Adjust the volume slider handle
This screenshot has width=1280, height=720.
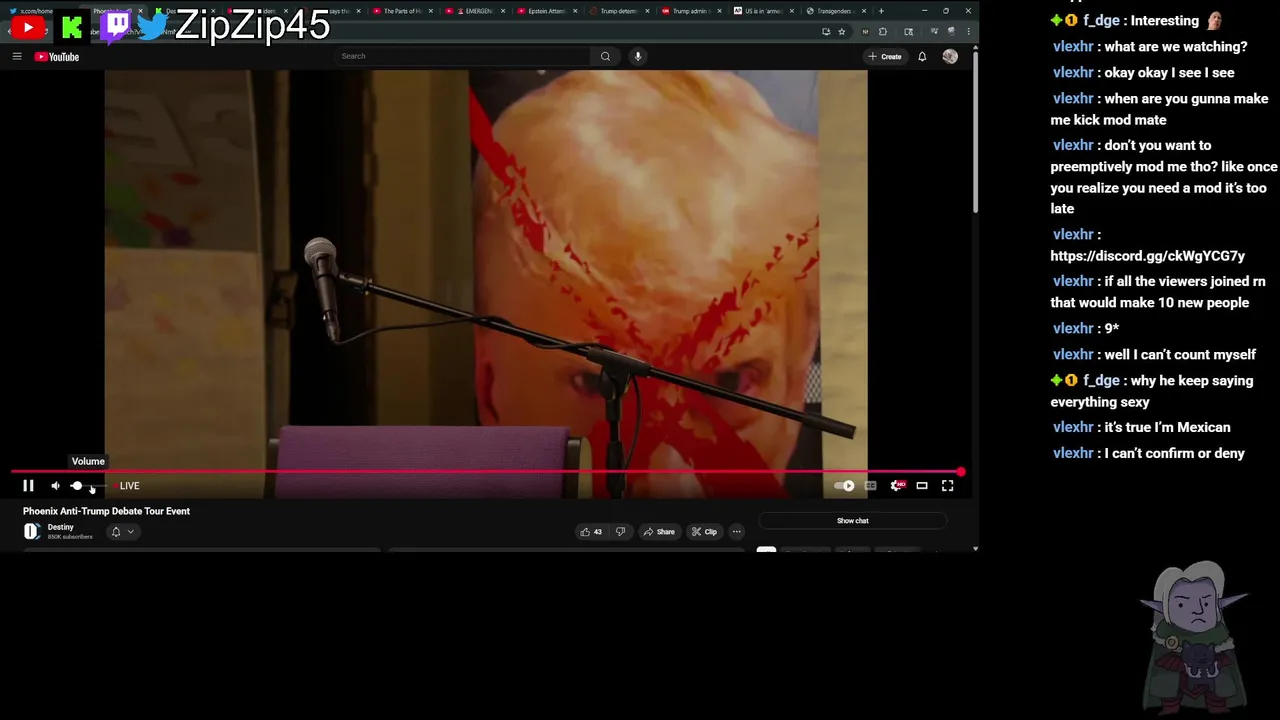click(x=77, y=486)
